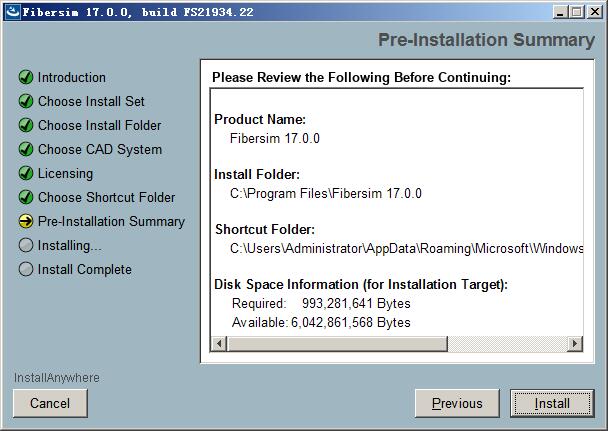Screen dimensions: 608x431
Task: Click the green checkmark icon beside Introduction
Action: (x=26, y=77)
